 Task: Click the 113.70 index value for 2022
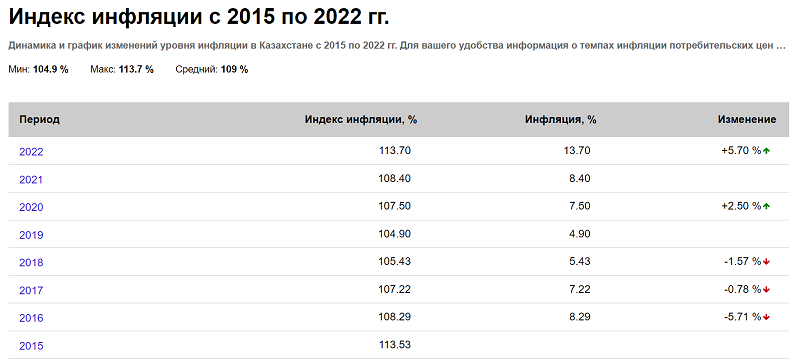[x=395, y=150]
